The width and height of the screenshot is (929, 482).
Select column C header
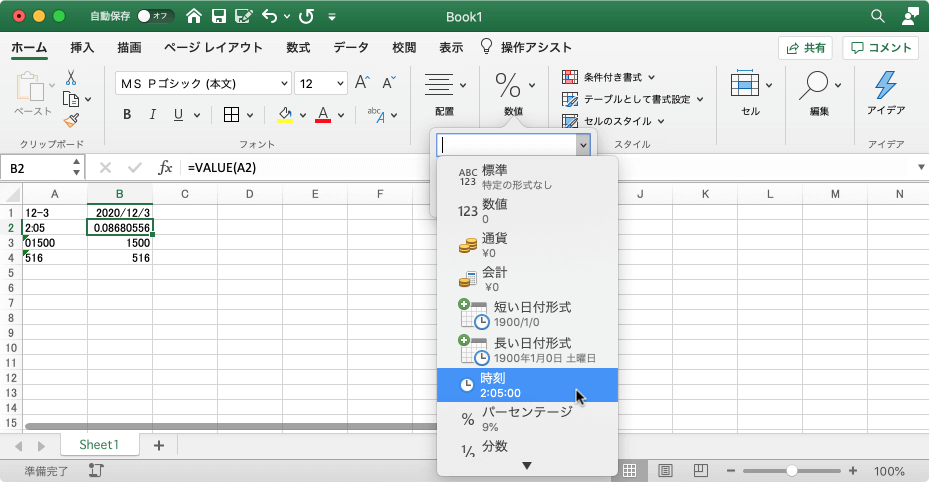tap(185, 194)
